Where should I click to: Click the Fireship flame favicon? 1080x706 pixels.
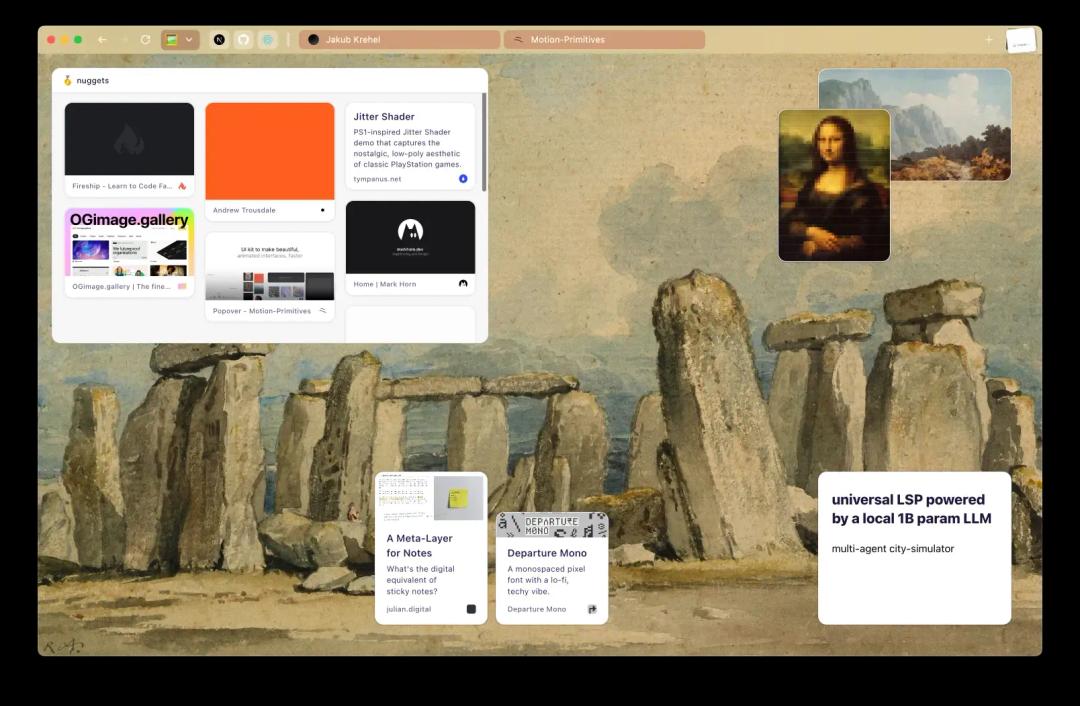coord(183,186)
